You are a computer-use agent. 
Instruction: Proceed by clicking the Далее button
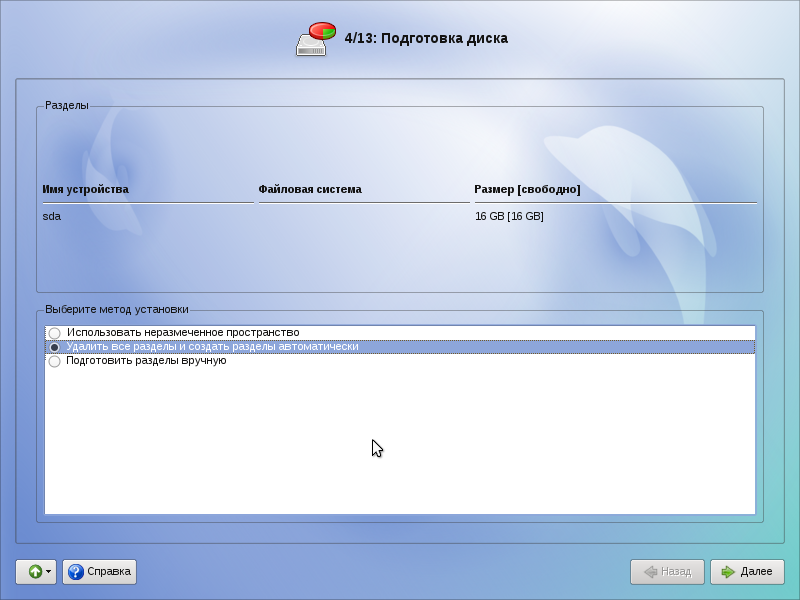click(x=747, y=572)
